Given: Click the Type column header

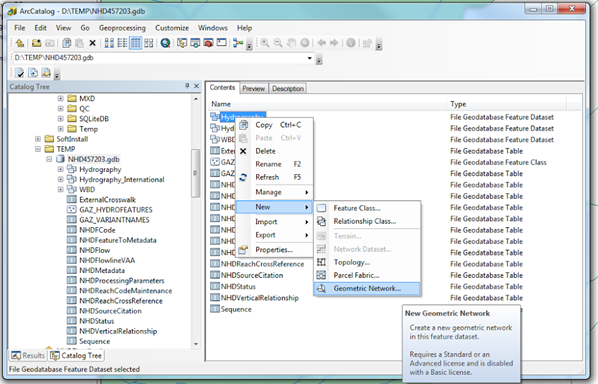Looking at the screenshot, I should click(x=507, y=104).
